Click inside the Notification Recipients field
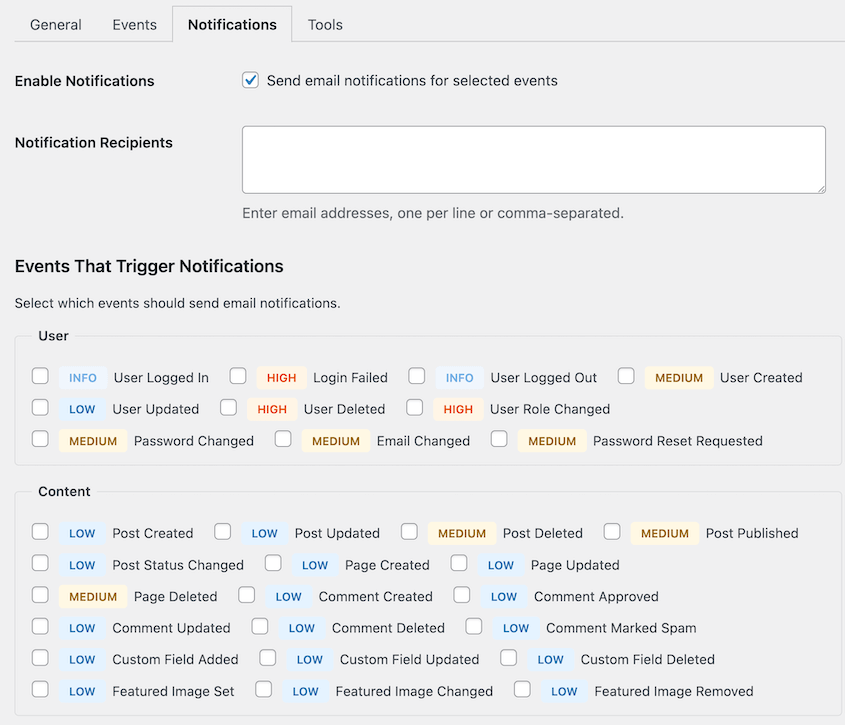The width and height of the screenshot is (845, 725). (534, 159)
